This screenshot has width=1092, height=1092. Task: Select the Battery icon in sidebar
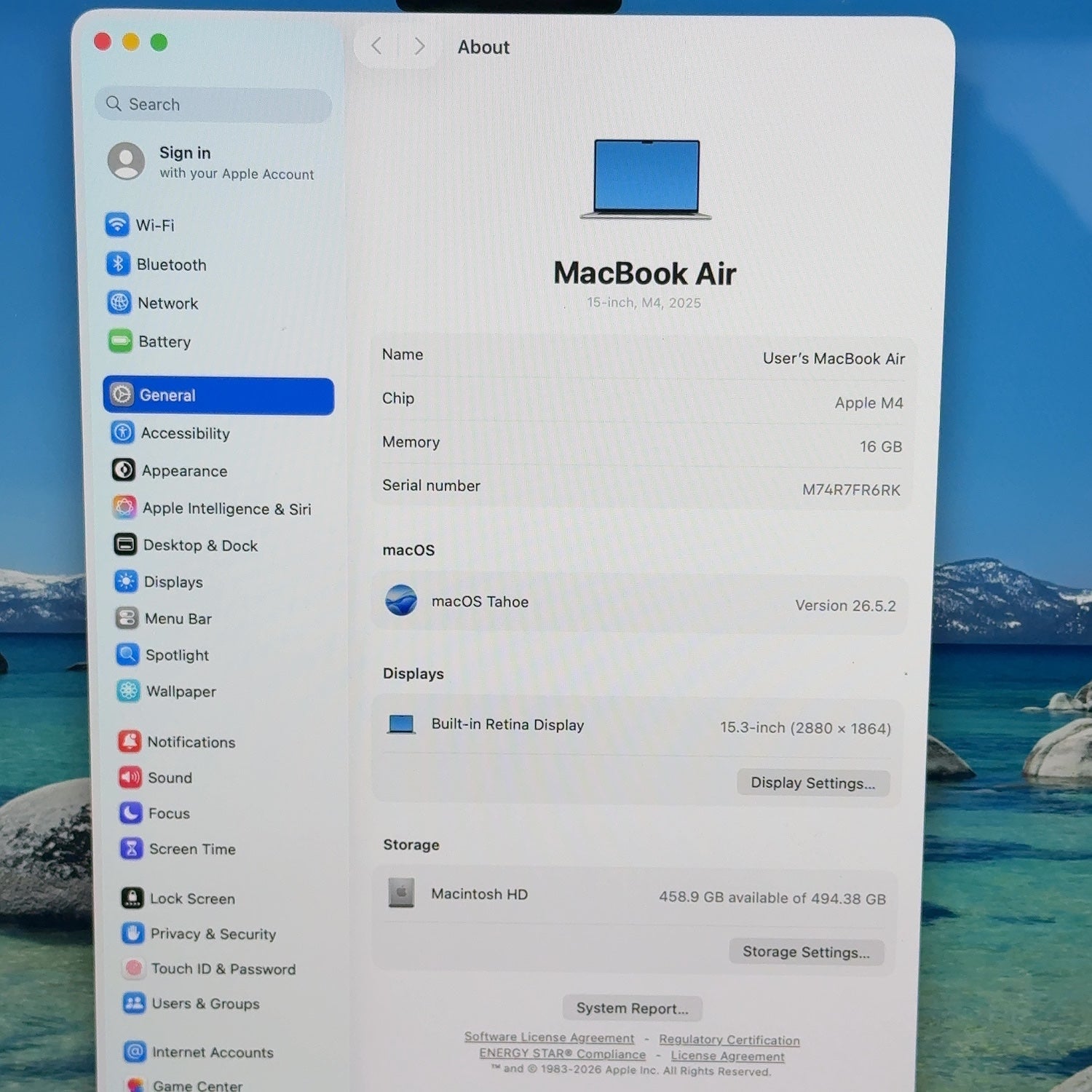point(120,341)
